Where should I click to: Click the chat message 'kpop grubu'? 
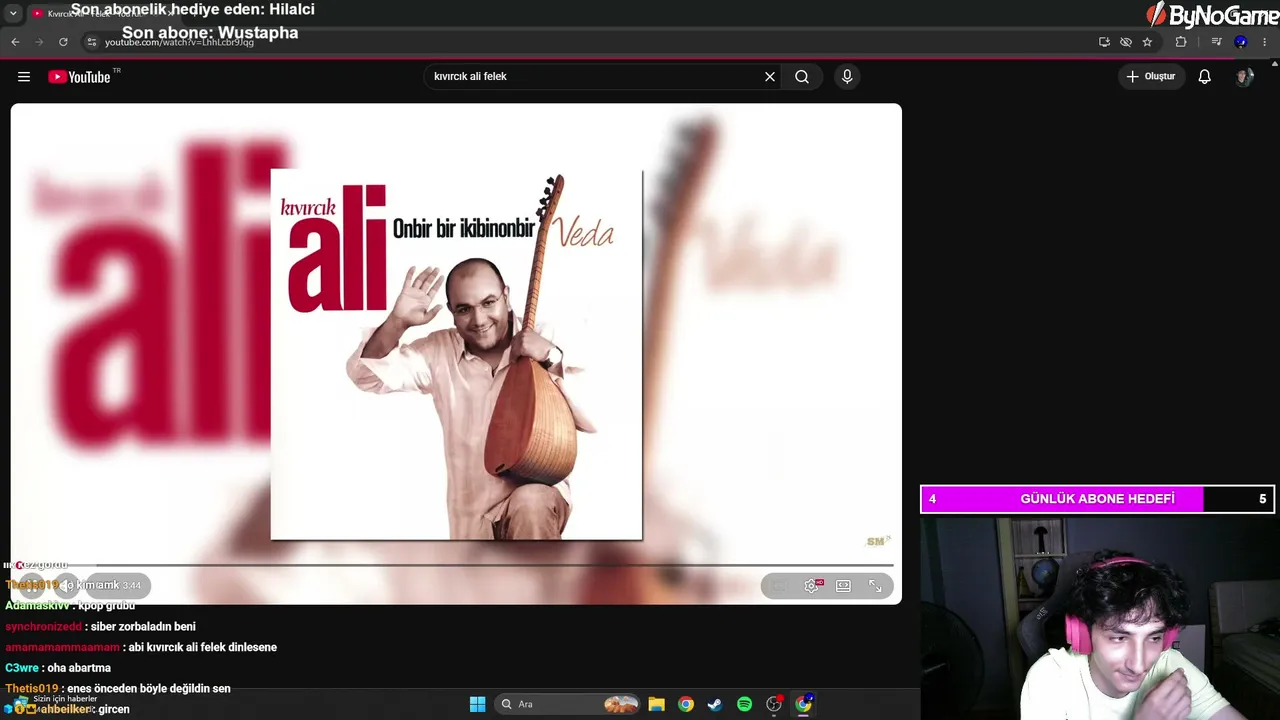coord(106,606)
